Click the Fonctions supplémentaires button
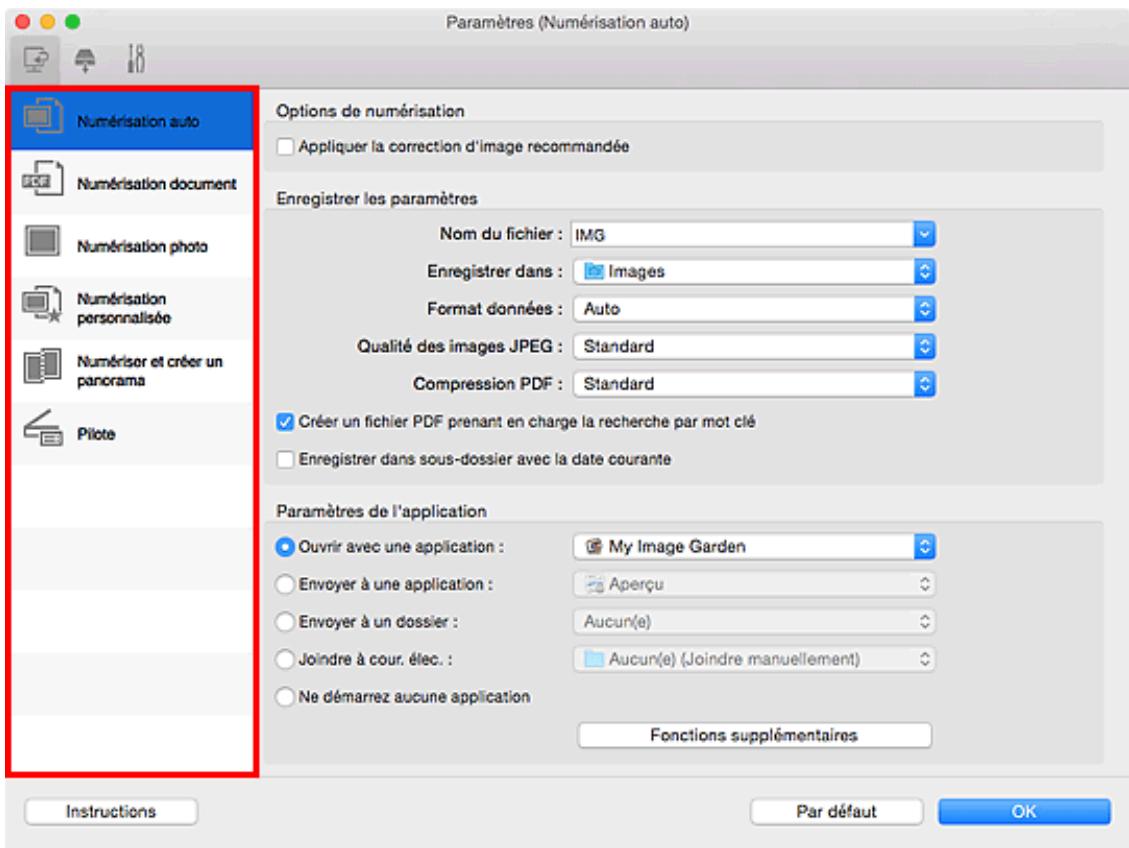This screenshot has width=1129, height=848. tap(754, 735)
